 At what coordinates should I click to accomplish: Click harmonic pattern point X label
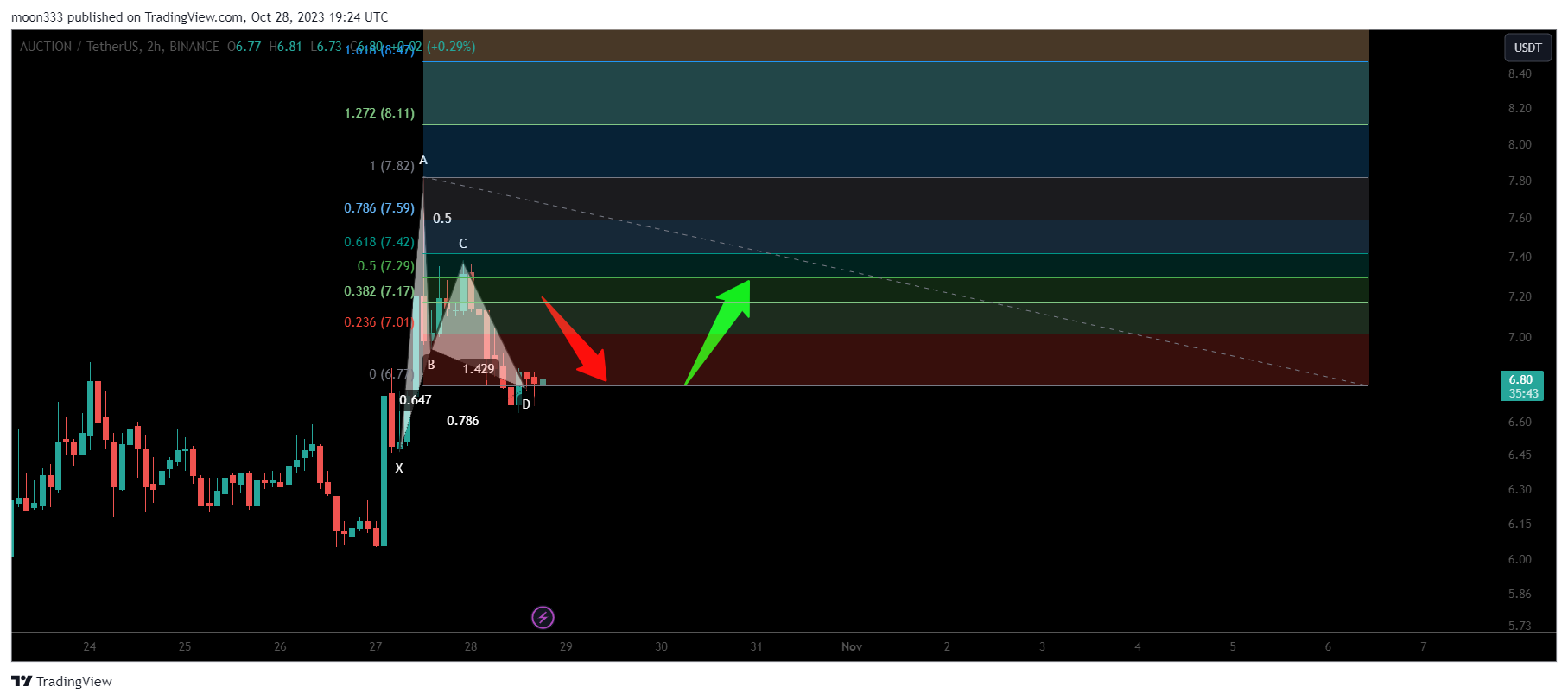[x=399, y=468]
